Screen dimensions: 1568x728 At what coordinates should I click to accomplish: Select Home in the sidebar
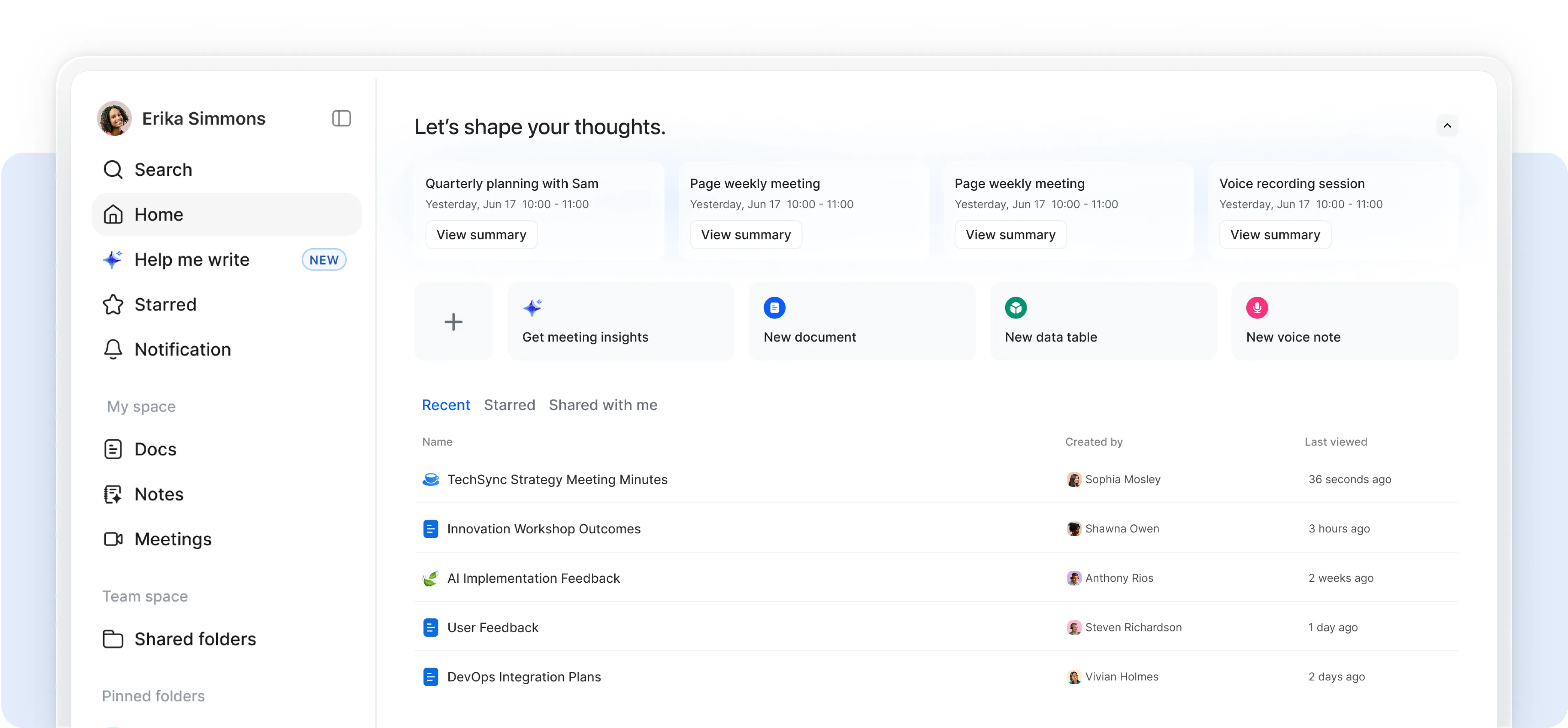click(x=158, y=214)
